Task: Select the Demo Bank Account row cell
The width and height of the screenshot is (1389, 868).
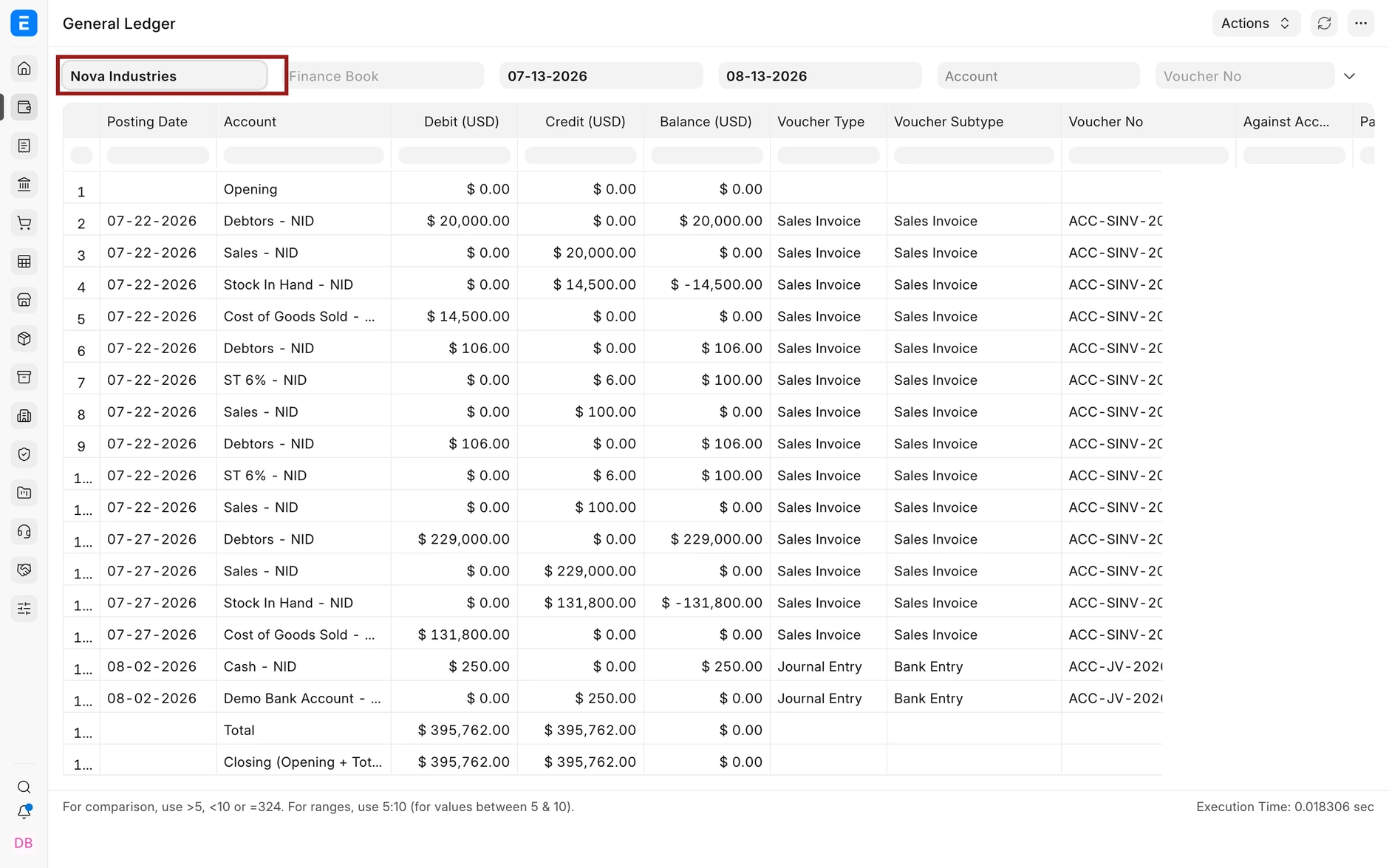Action: [x=304, y=698]
